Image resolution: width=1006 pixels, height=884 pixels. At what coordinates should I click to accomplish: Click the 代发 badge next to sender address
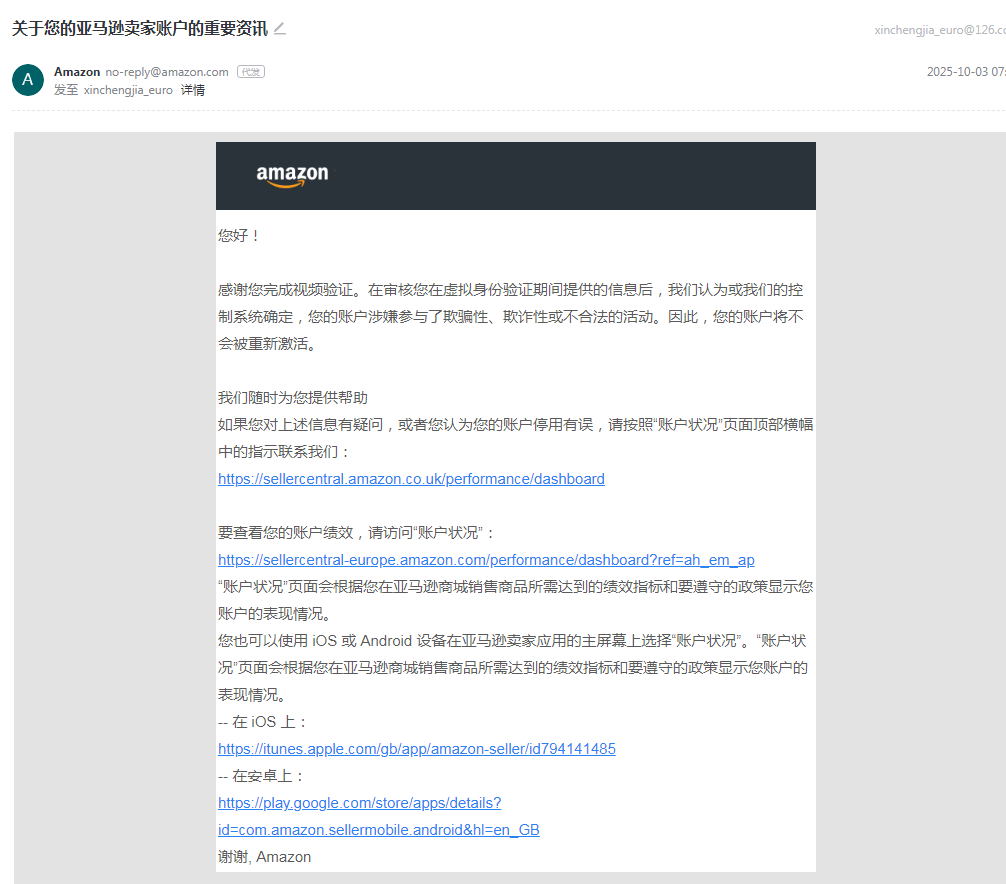(x=250, y=72)
